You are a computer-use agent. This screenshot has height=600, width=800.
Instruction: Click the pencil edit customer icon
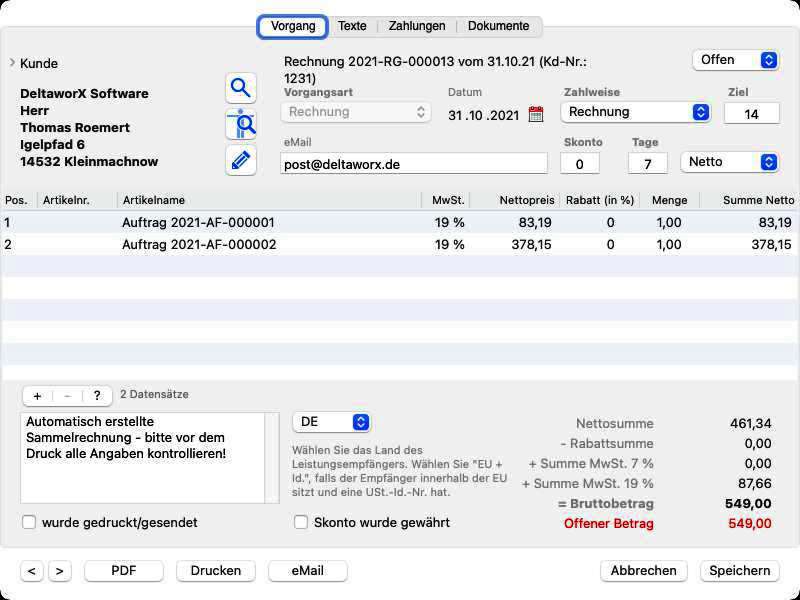click(240, 160)
